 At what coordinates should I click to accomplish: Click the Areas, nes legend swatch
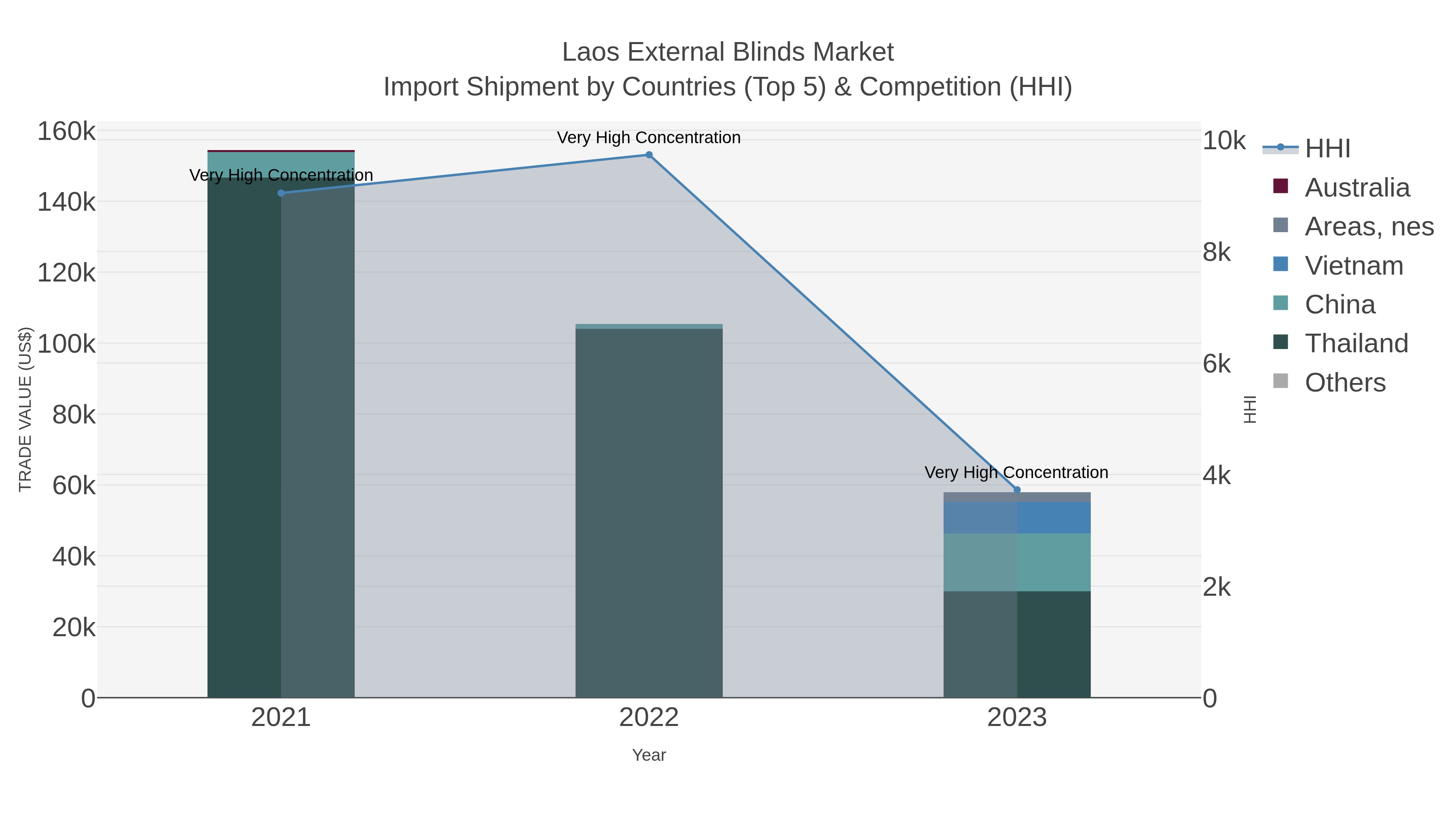tap(1280, 225)
